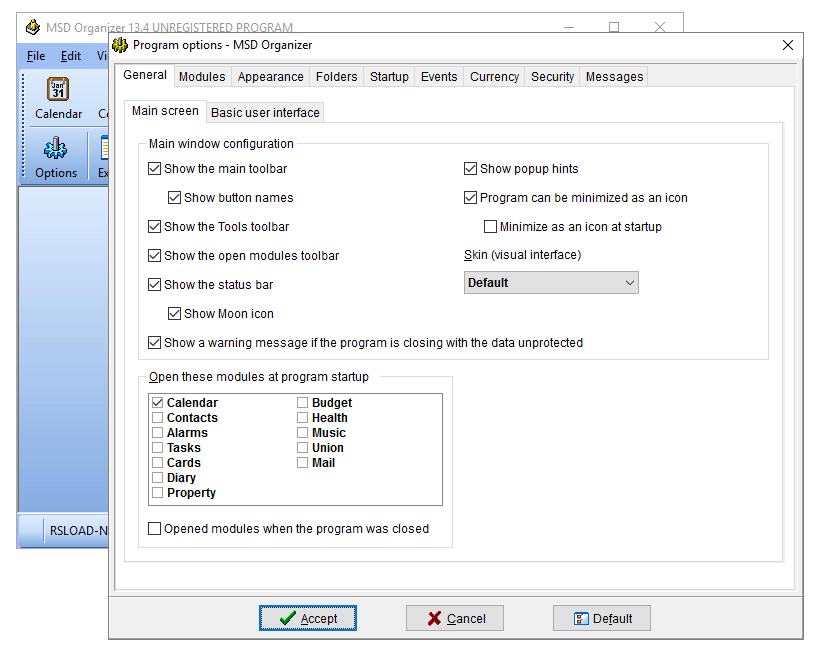Click the Open these modules at program startup label
831x660 pixels.
click(259, 377)
